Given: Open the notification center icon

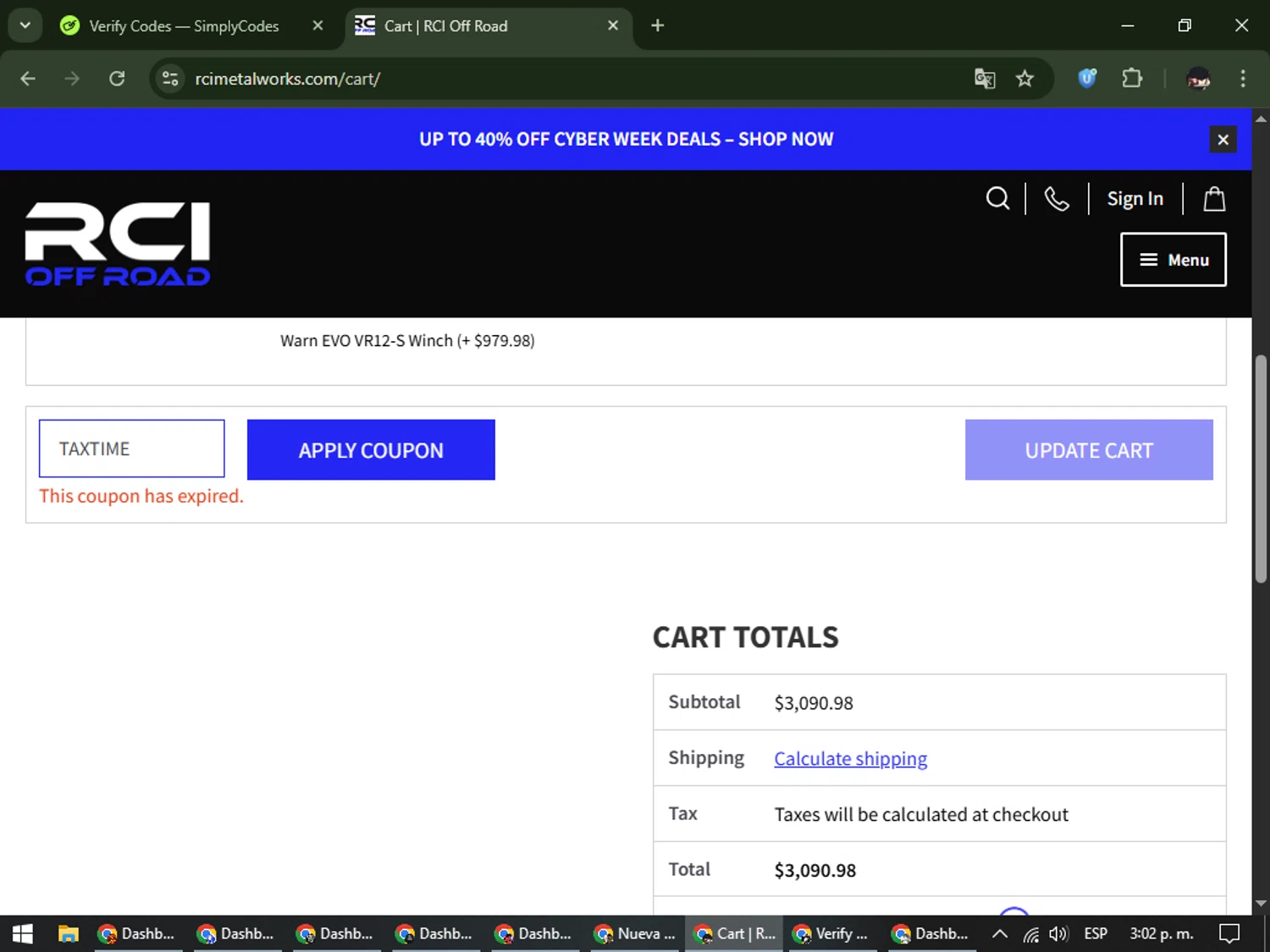Looking at the screenshot, I should click(x=1229, y=933).
